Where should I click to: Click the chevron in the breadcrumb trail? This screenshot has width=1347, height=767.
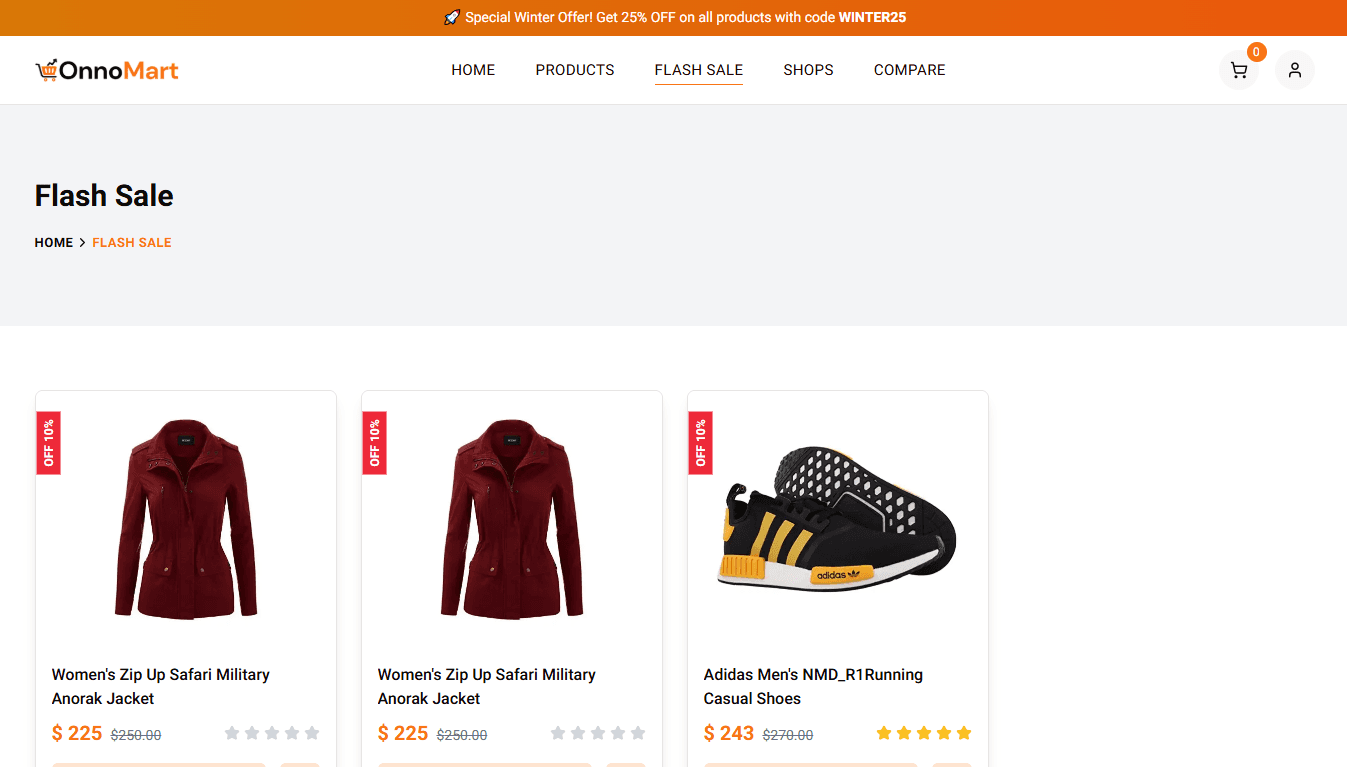pos(83,242)
